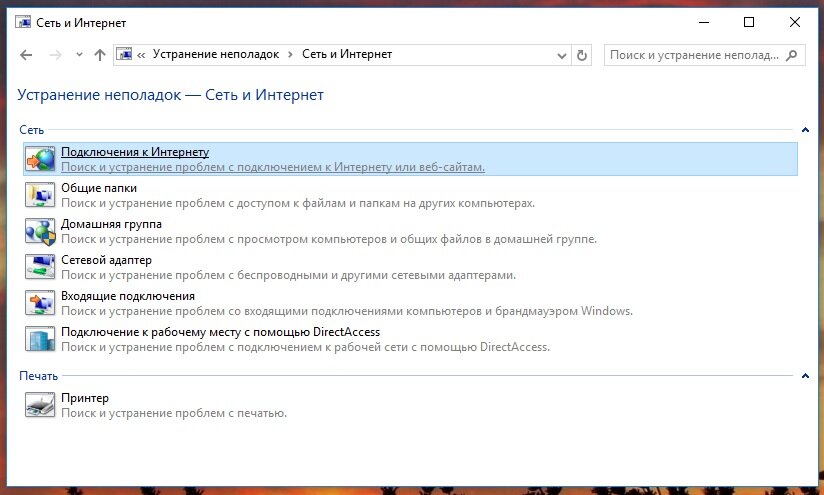The width and height of the screenshot is (824, 495).
Task: Expand the address bar history dropdown
Action: [x=562, y=55]
